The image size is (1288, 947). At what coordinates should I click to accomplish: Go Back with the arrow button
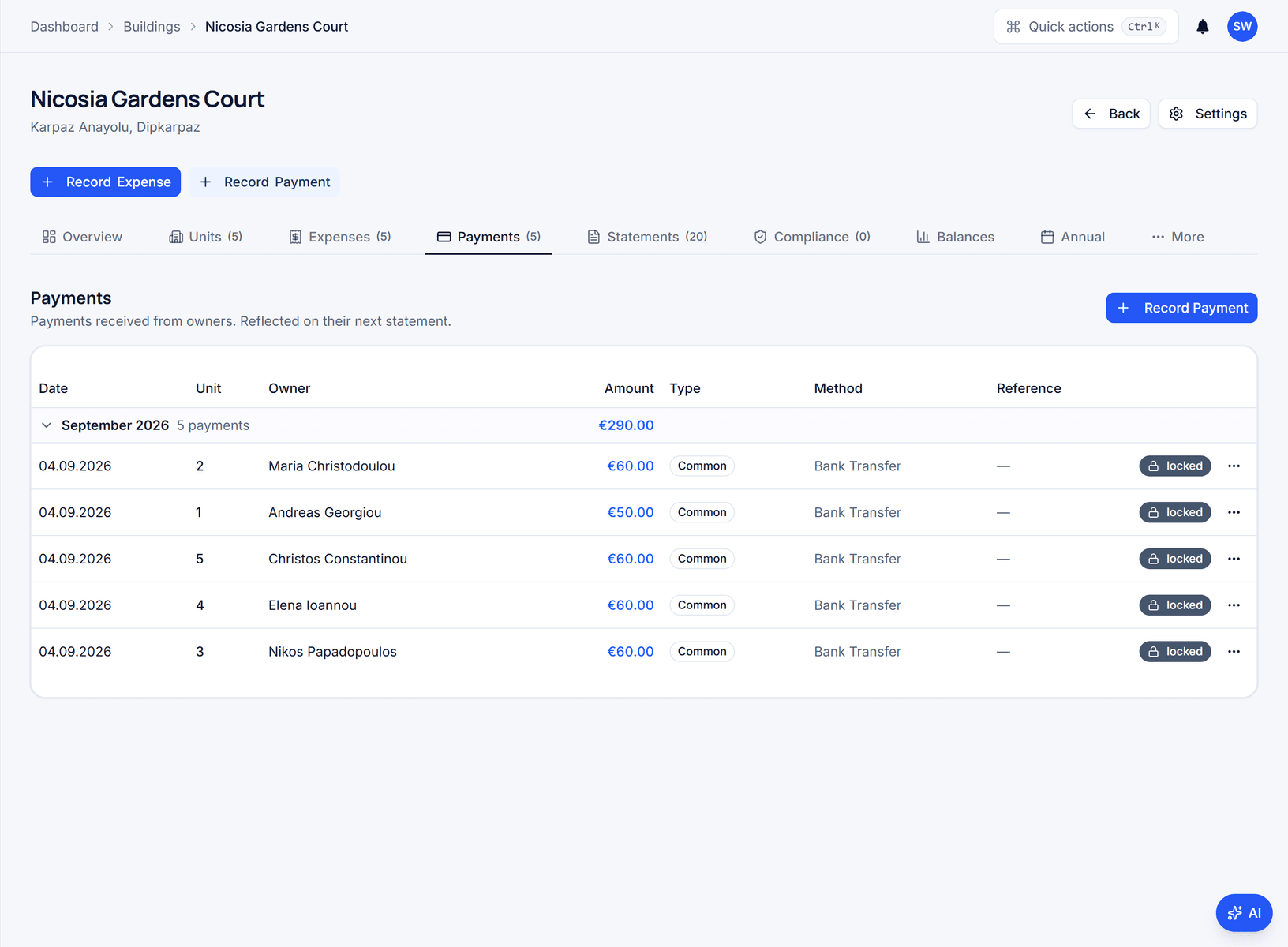tap(1111, 114)
